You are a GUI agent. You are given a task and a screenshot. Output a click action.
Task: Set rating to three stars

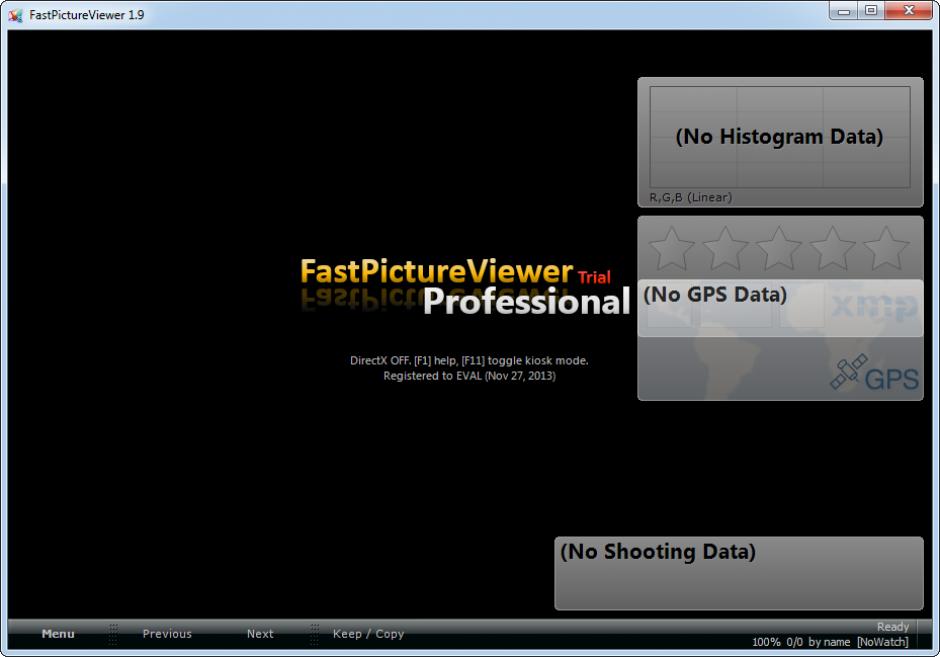[779, 248]
